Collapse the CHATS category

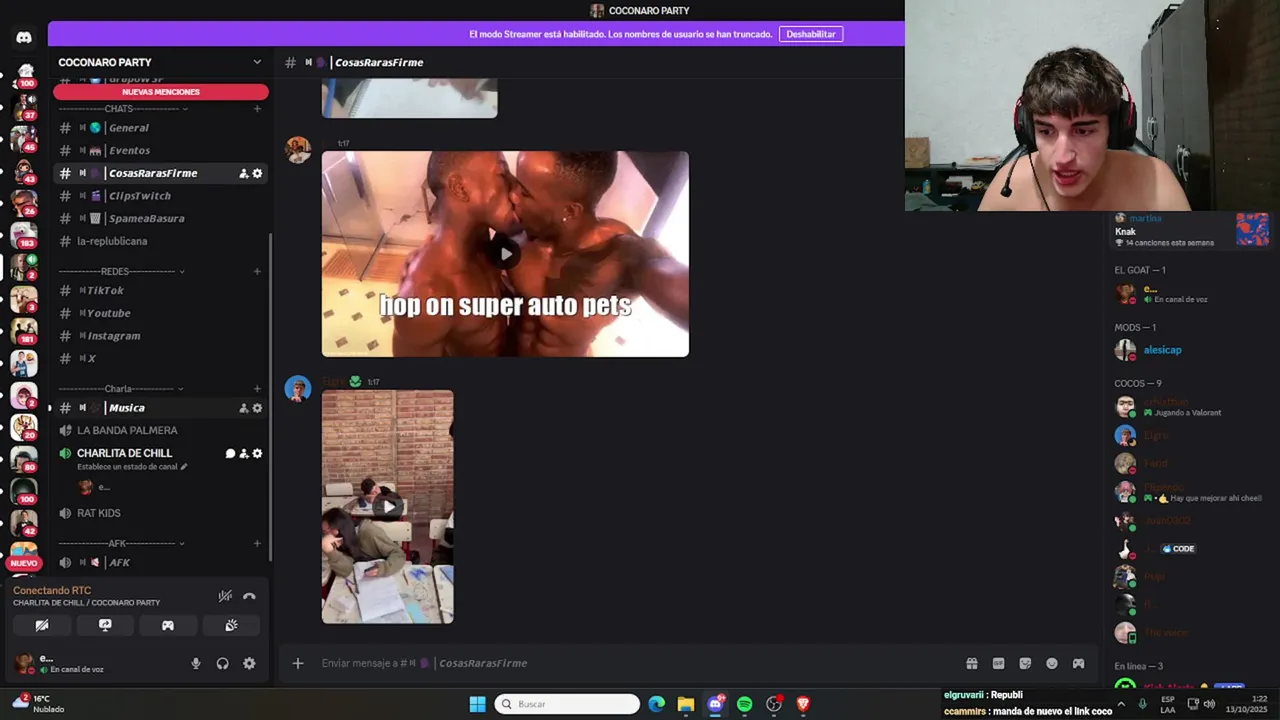(x=121, y=108)
